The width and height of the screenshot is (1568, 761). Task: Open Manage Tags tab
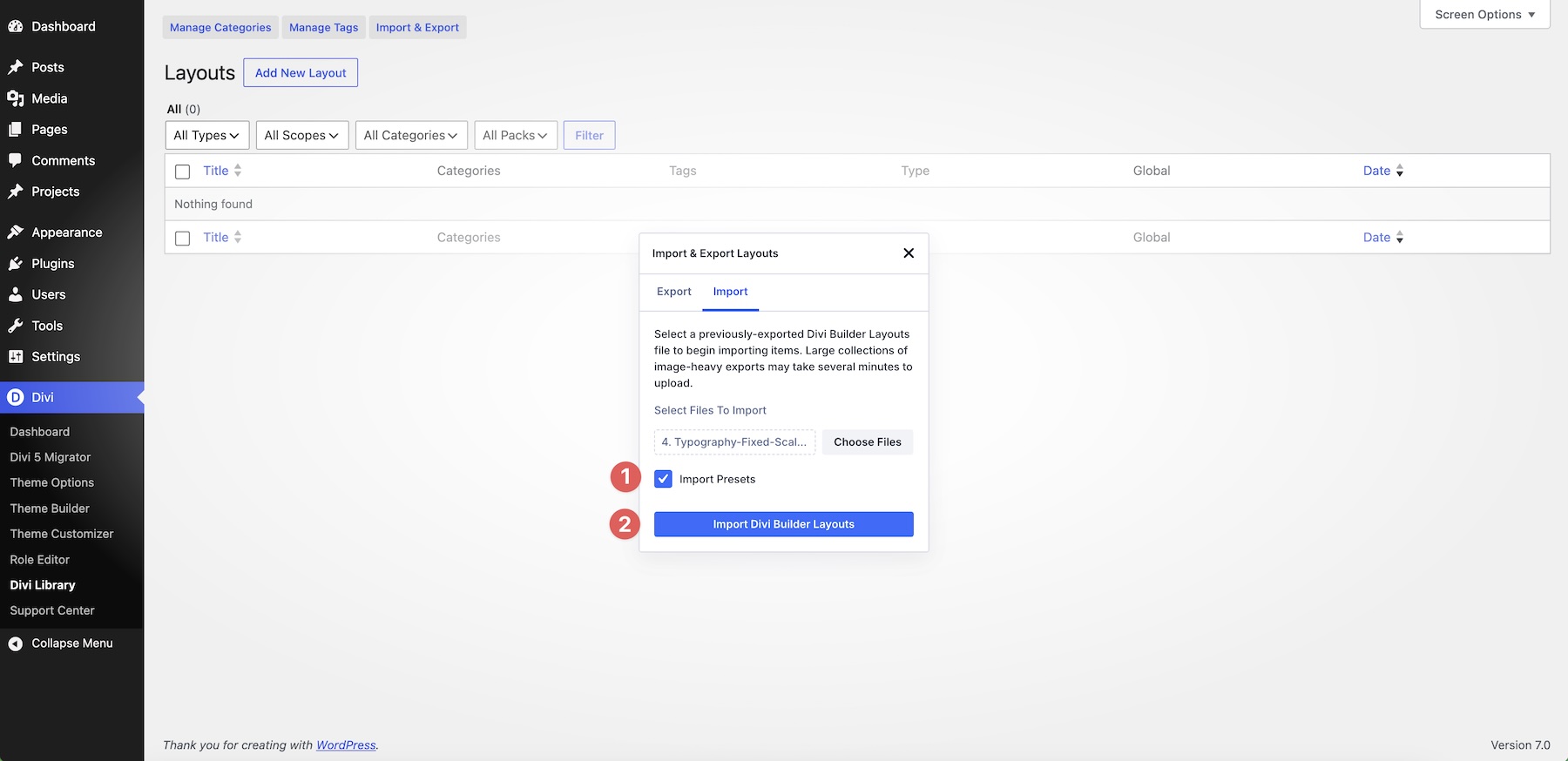point(324,27)
